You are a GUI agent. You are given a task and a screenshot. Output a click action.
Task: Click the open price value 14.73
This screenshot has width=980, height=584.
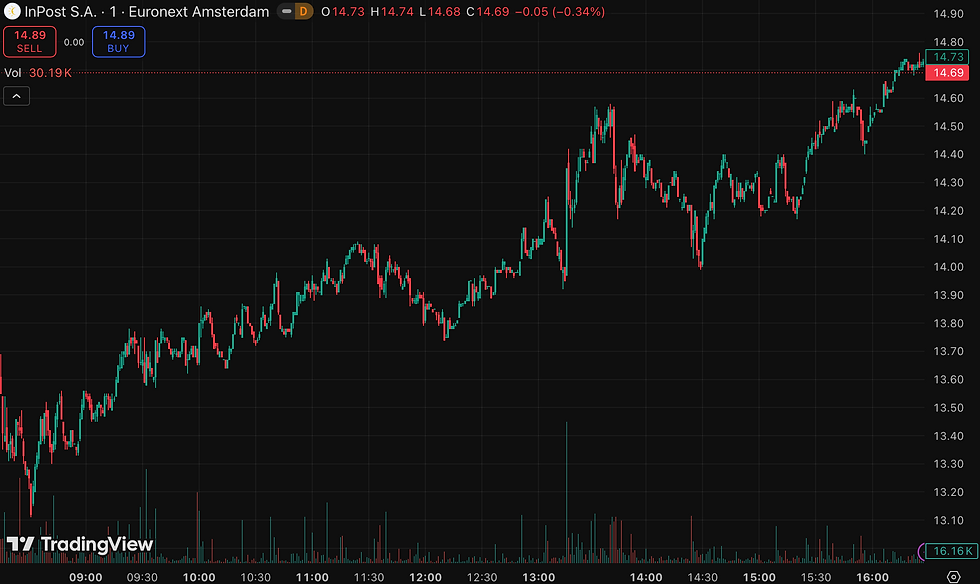(348, 11)
